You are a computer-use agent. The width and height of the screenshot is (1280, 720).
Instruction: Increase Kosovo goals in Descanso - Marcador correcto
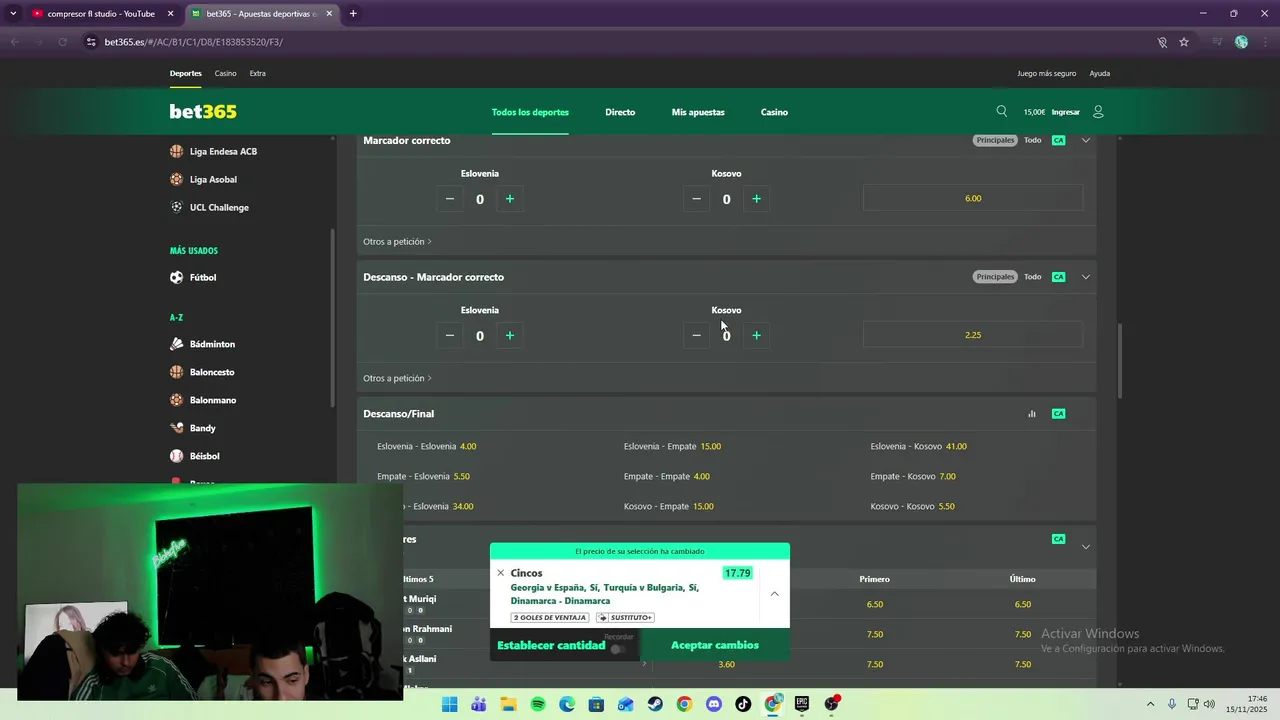pos(756,336)
